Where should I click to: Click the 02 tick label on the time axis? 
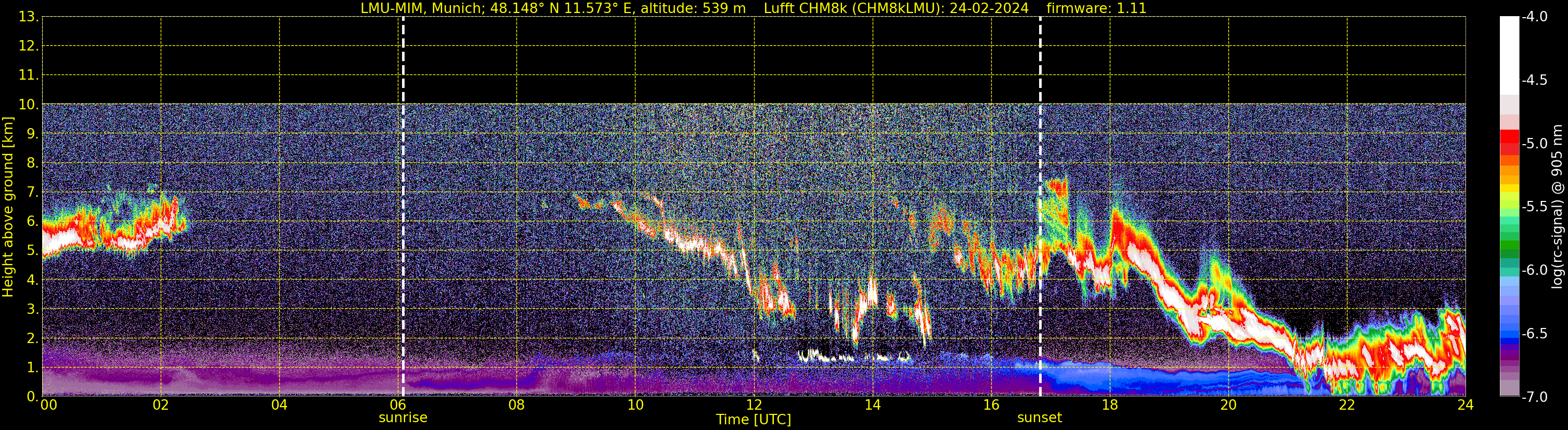161,405
